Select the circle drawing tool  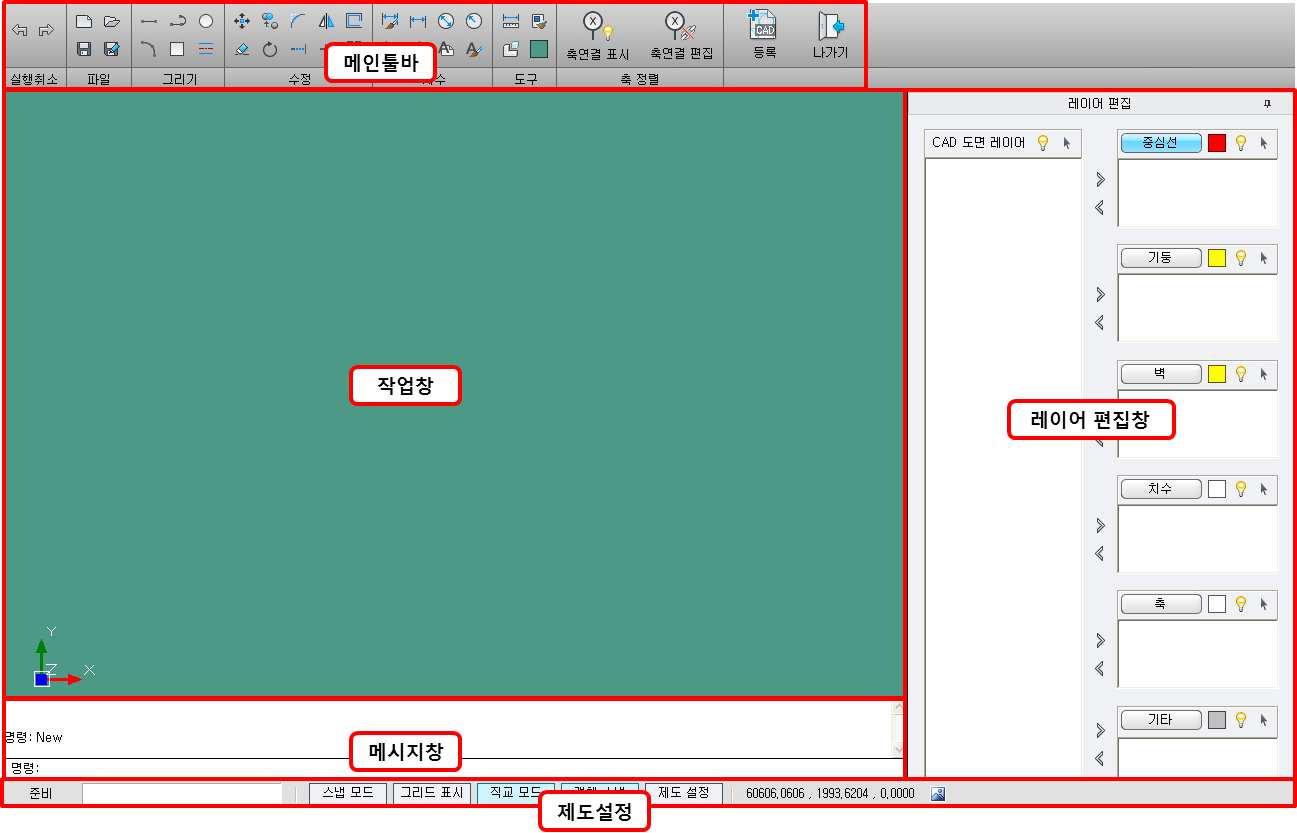click(206, 21)
